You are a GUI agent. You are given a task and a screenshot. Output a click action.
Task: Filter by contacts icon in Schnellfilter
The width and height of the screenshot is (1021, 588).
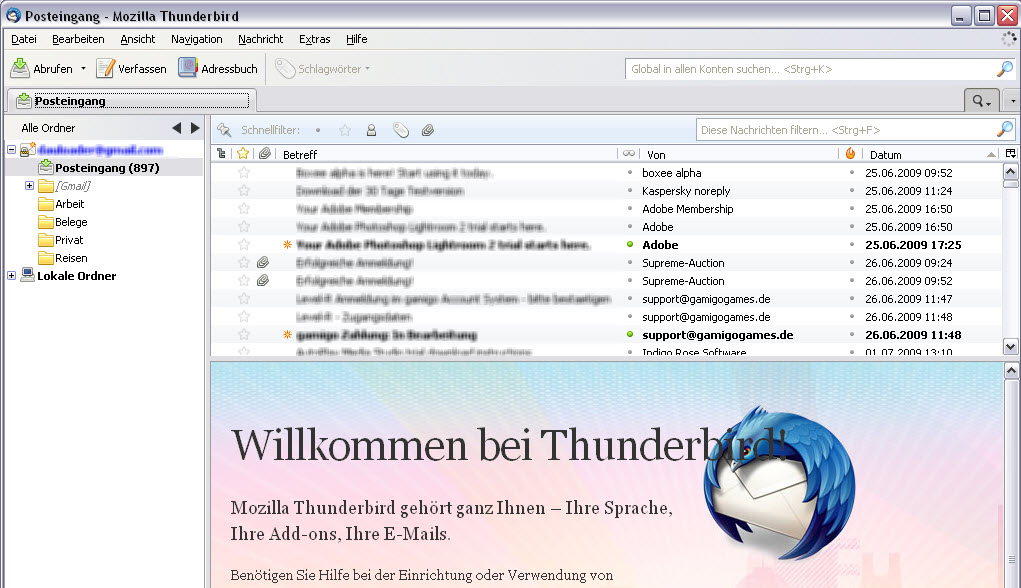coord(371,130)
